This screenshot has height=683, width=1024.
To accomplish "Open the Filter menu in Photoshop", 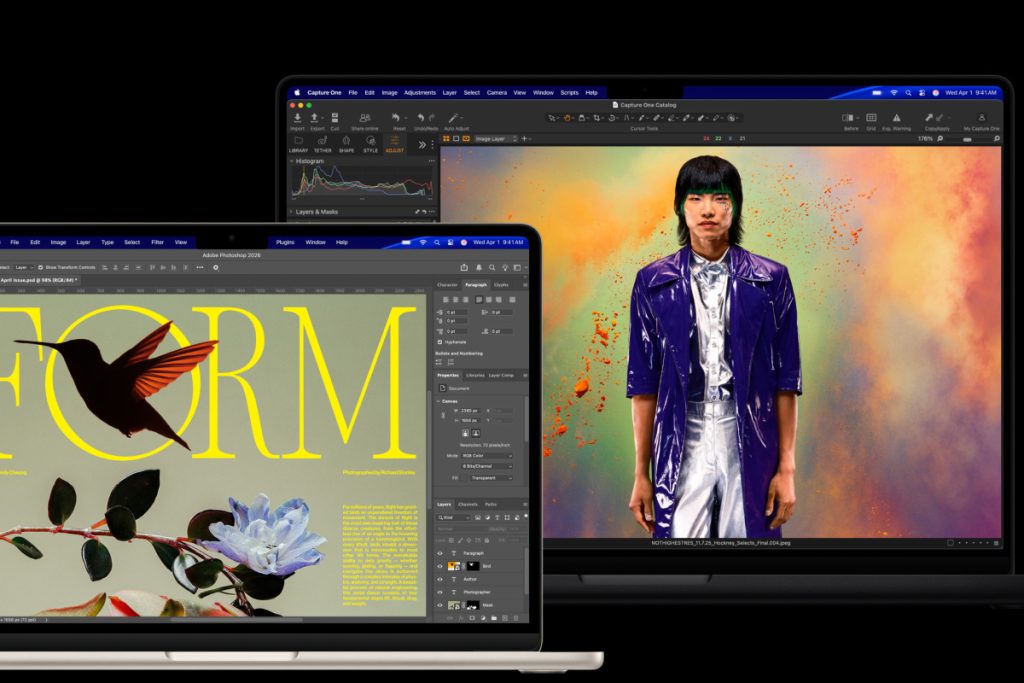I will point(158,242).
